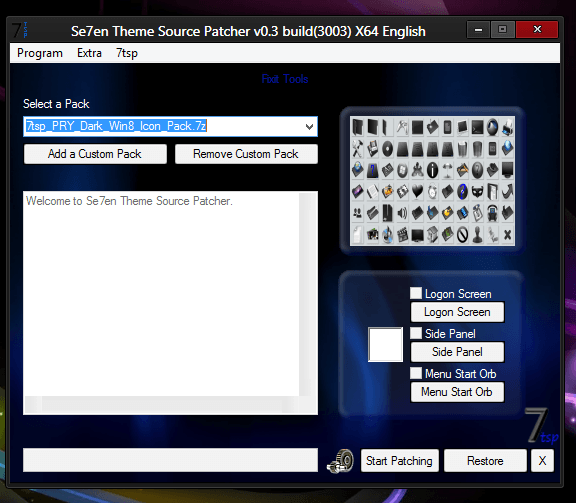
Task: Open the Program menu
Action: click(x=40, y=53)
